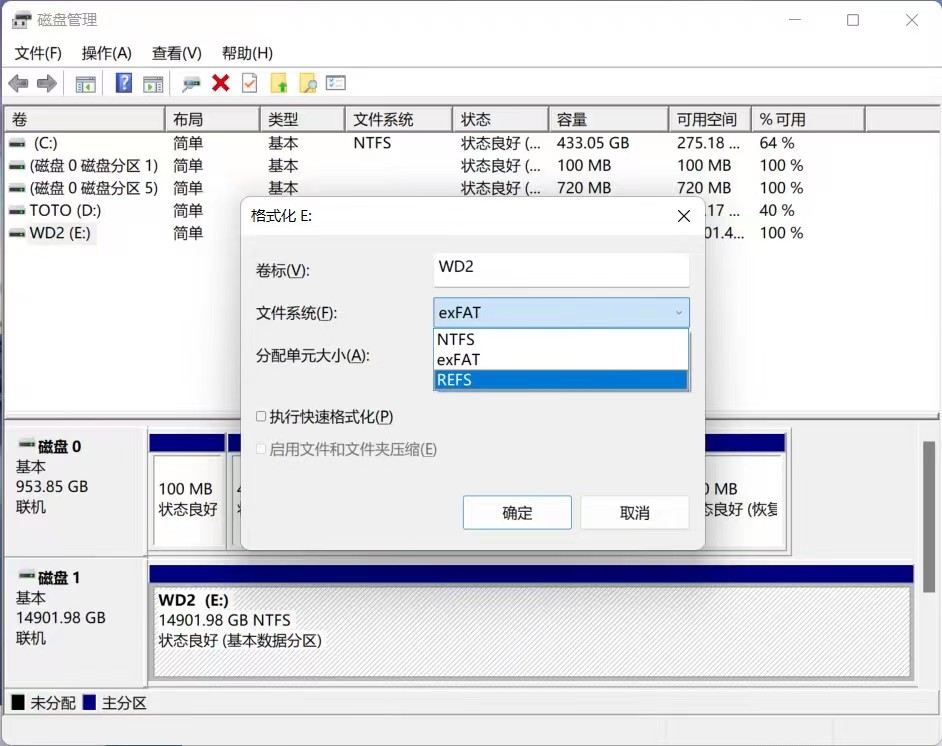942x746 pixels.
Task: Select the WD2 (E:) 14901.98 GB partition block
Action: pyautogui.click(x=531, y=631)
